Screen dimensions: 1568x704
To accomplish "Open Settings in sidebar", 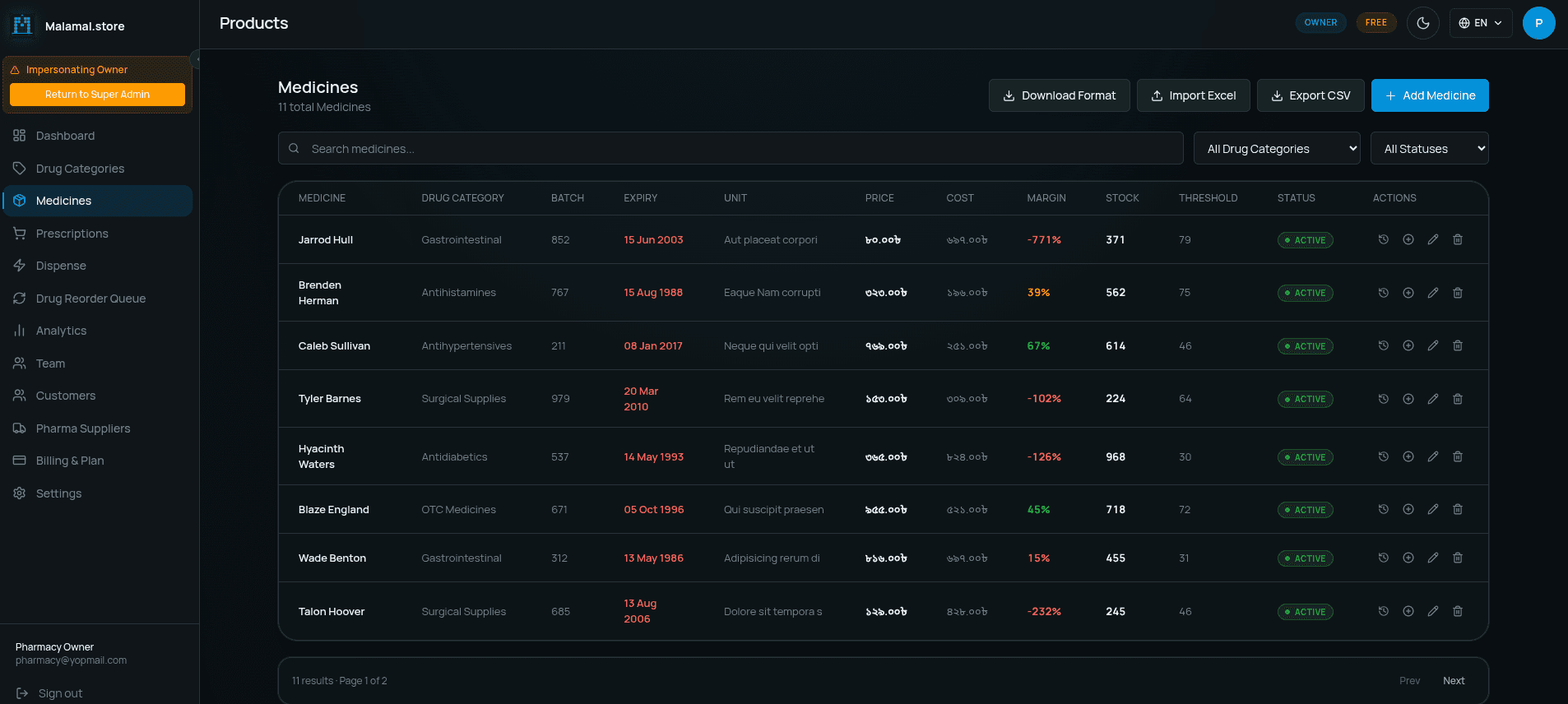I will click(x=97, y=493).
